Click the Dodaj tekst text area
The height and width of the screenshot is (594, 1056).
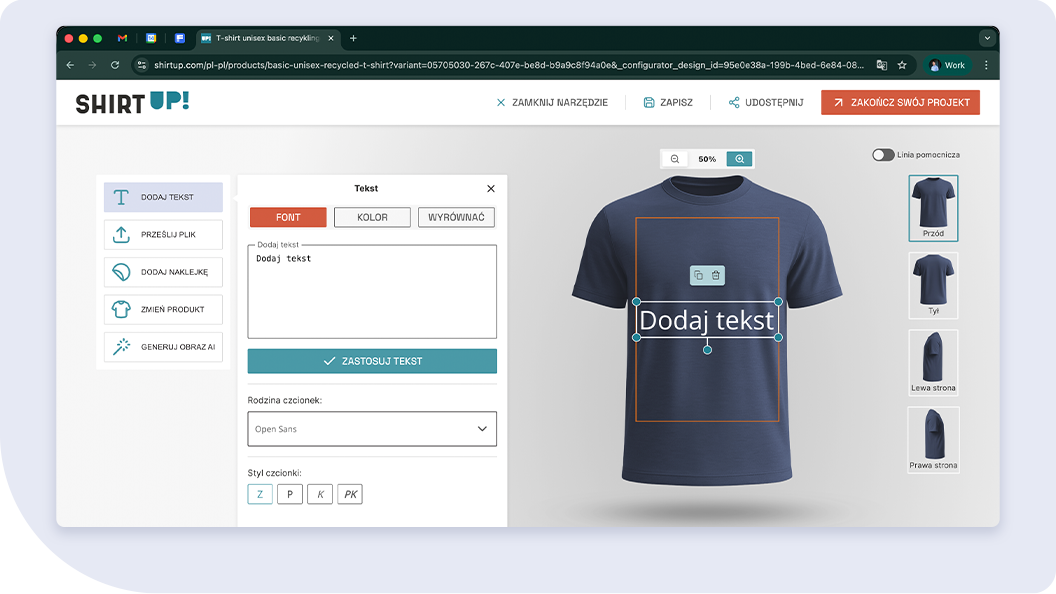pos(372,292)
